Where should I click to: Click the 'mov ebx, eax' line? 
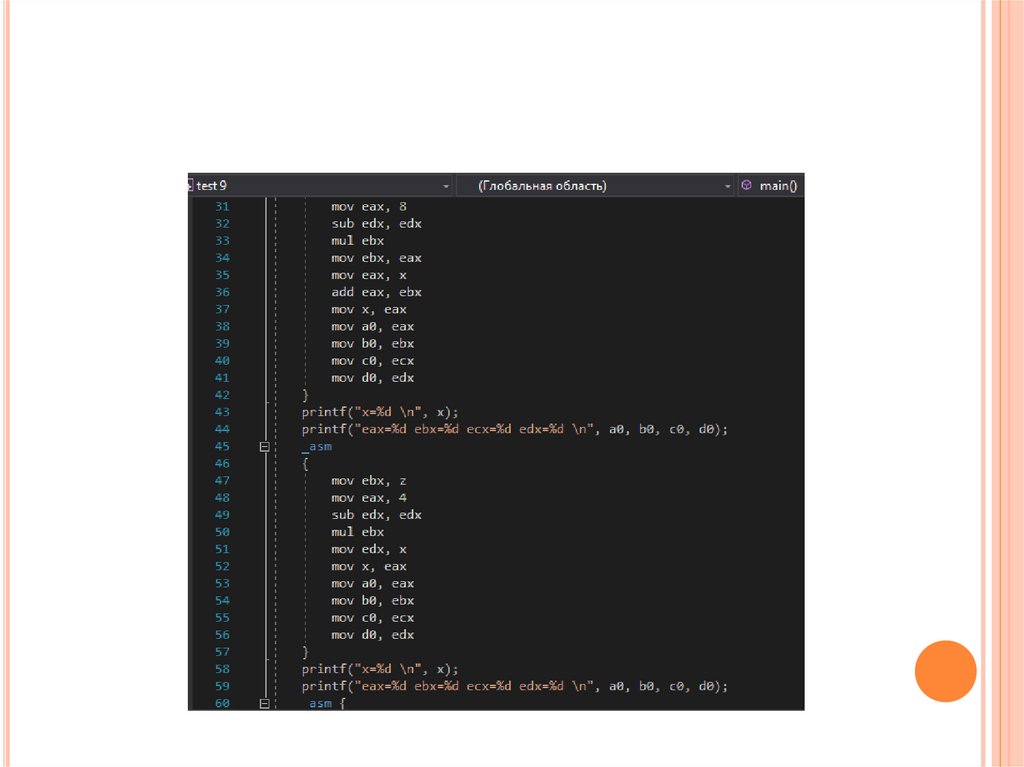coord(376,258)
